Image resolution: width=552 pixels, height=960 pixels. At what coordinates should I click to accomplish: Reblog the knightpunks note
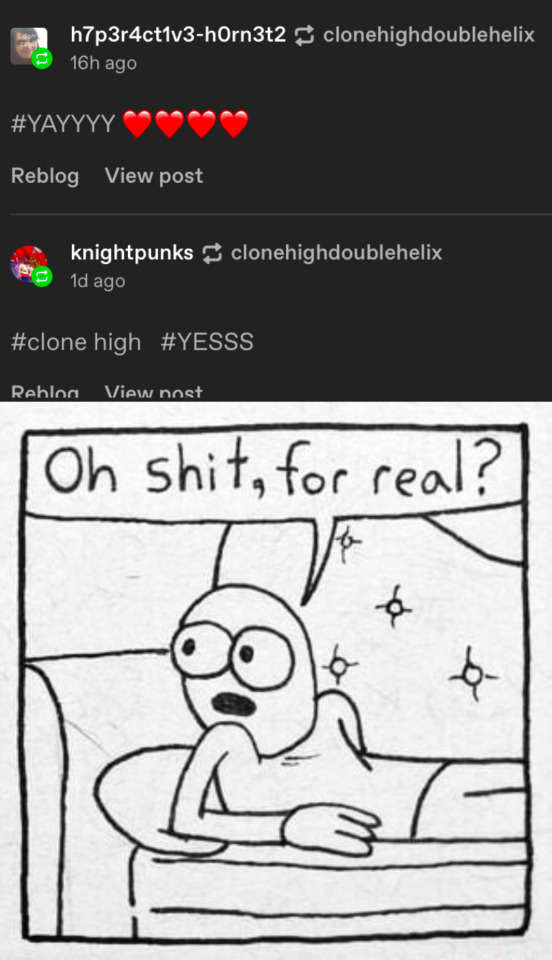(x=45, y=392)
